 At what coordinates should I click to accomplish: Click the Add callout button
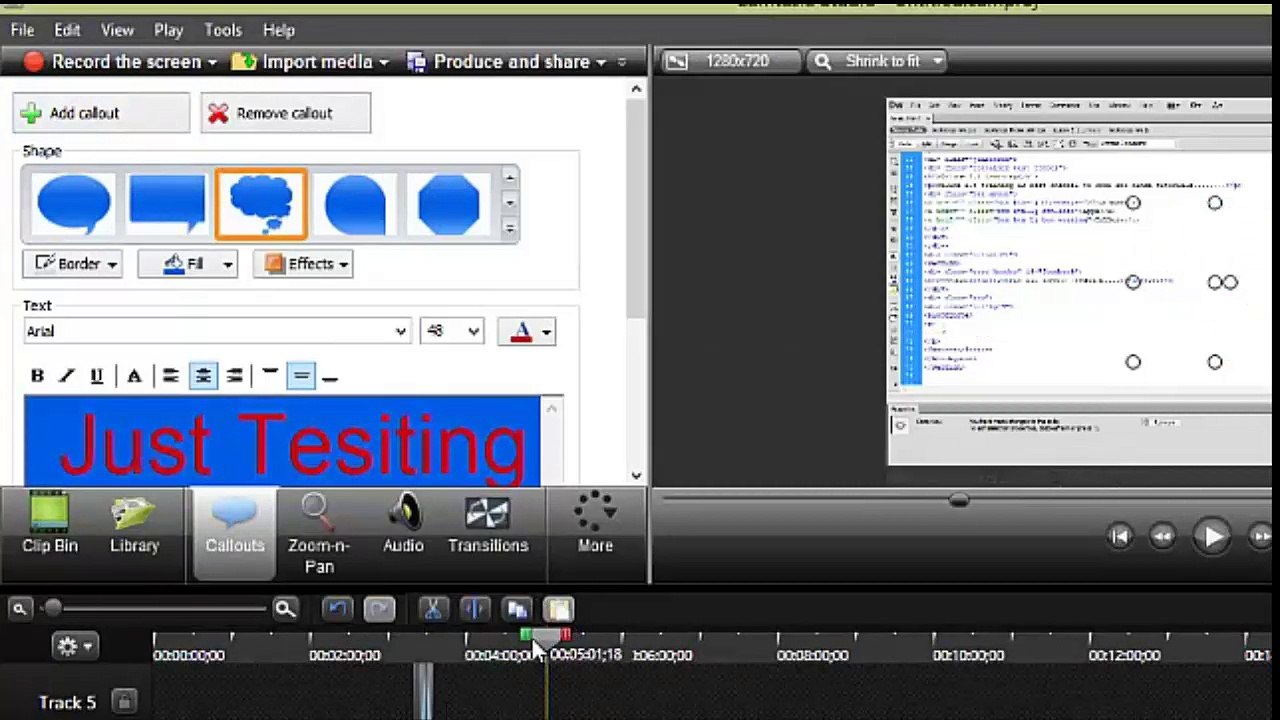101,113
